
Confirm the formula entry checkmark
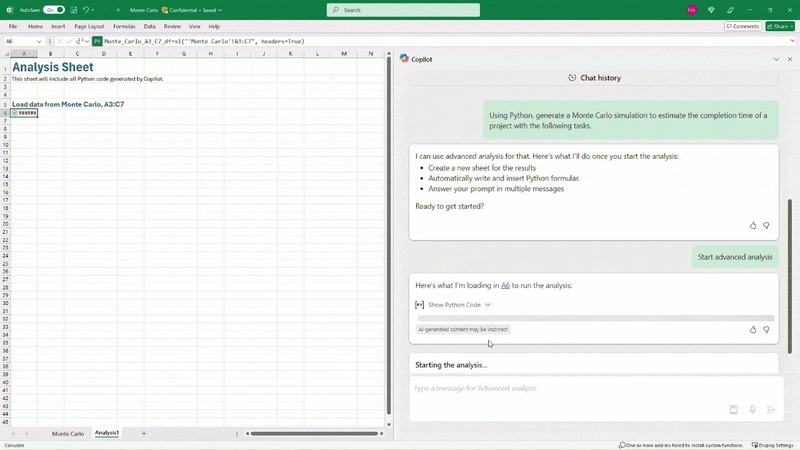point(69,41)
